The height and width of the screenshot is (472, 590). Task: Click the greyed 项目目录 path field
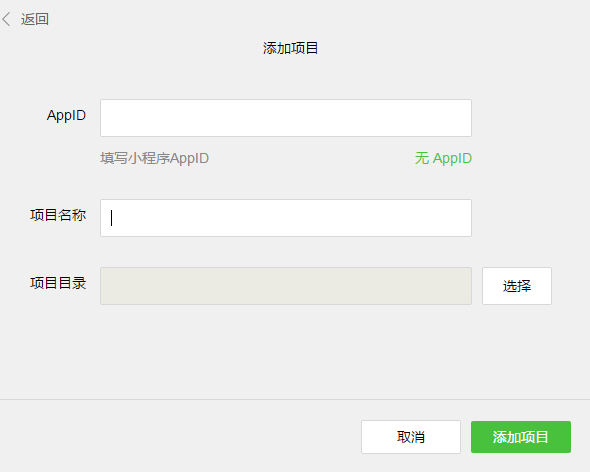pos(286,286)
